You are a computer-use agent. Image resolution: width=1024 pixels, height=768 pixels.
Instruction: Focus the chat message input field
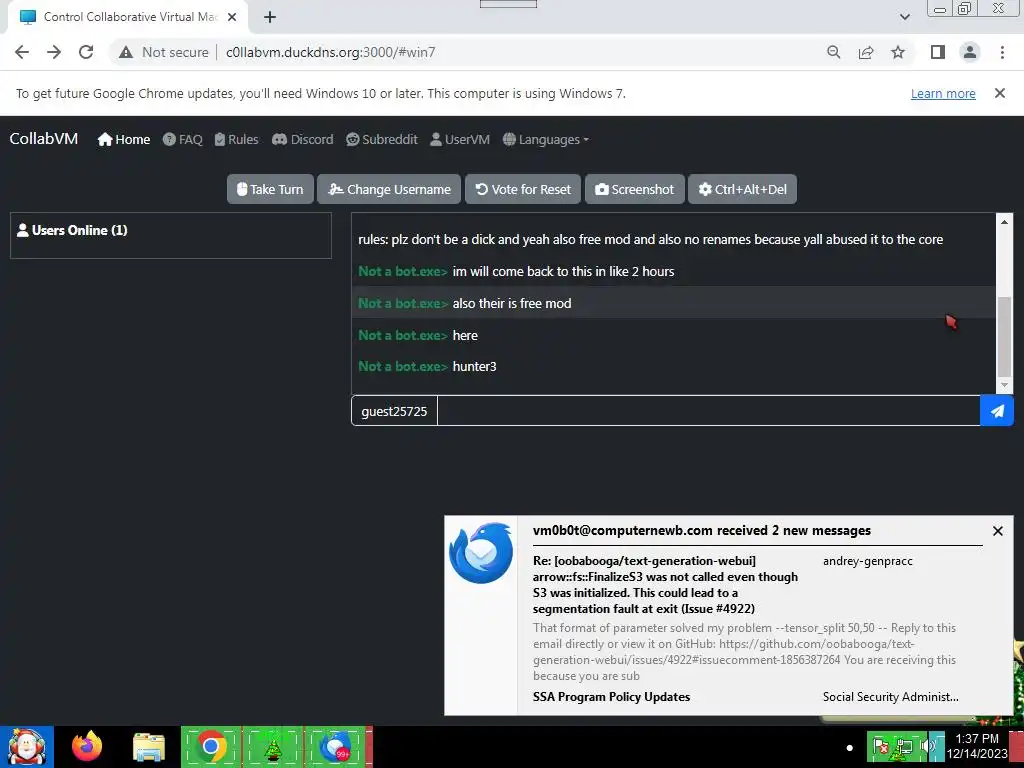pos(709,411)
